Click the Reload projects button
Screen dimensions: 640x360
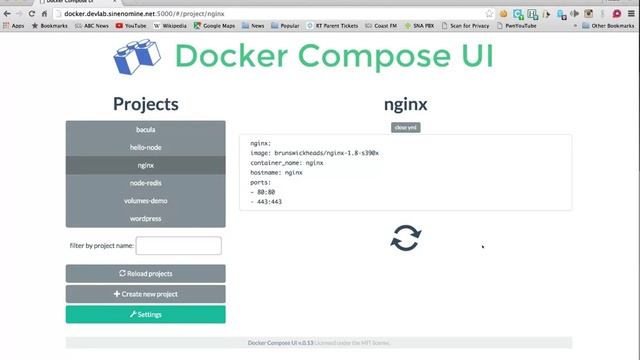(x=145, y=273)
